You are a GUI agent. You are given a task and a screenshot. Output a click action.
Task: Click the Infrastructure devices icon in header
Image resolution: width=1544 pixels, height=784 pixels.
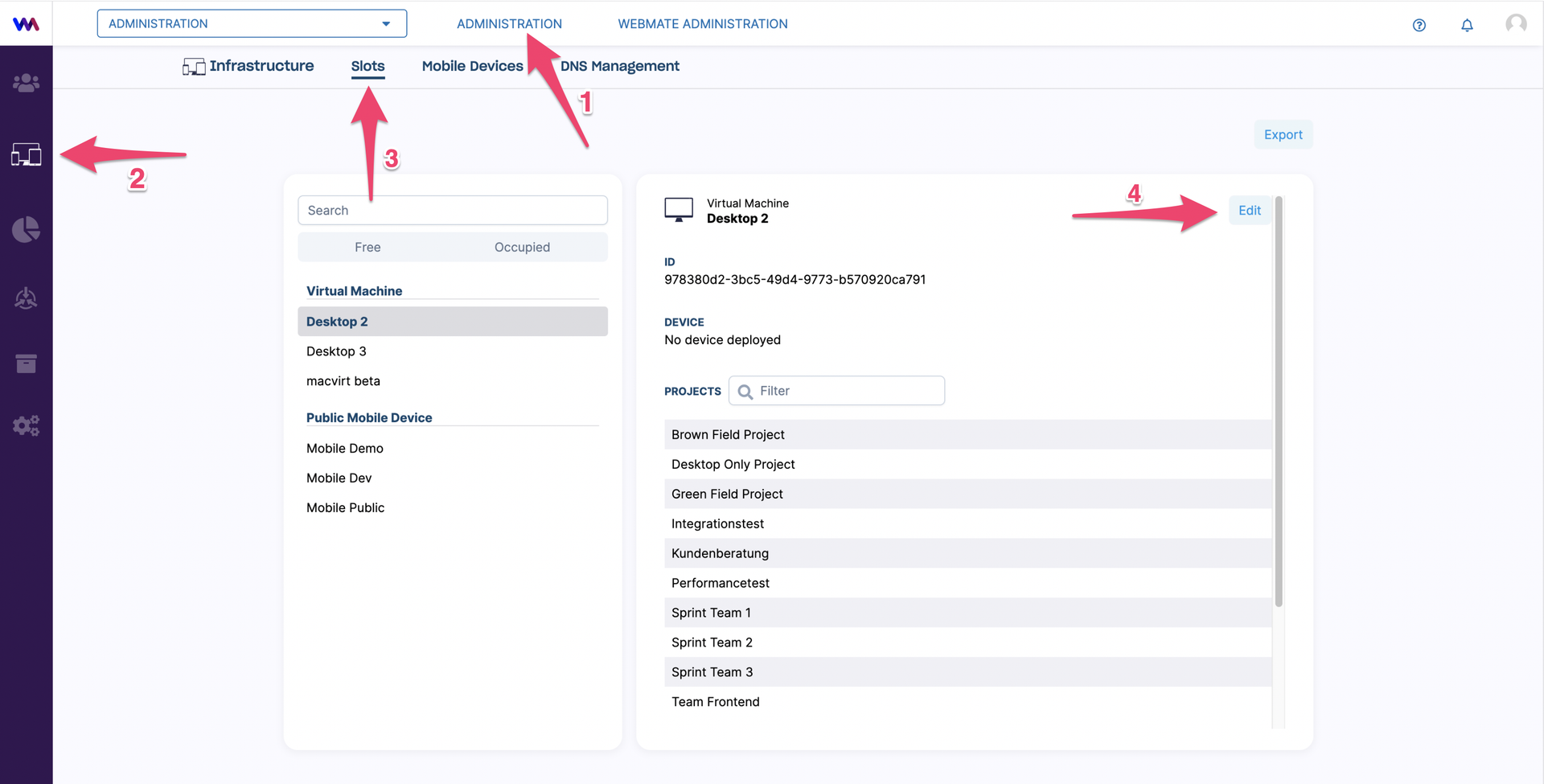click(194, 67)
